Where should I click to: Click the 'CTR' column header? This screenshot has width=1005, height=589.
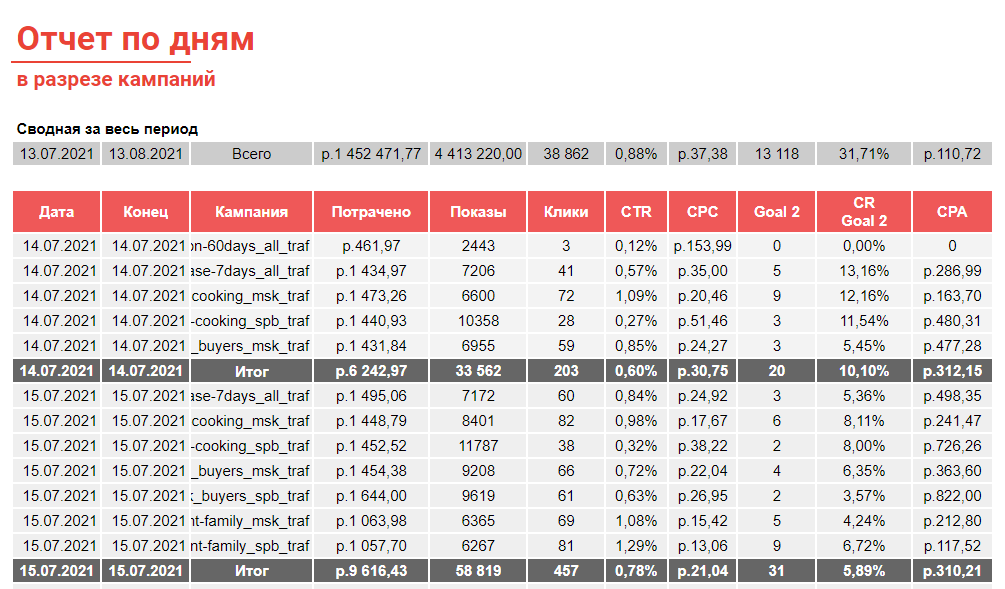[x=636, y=212]
